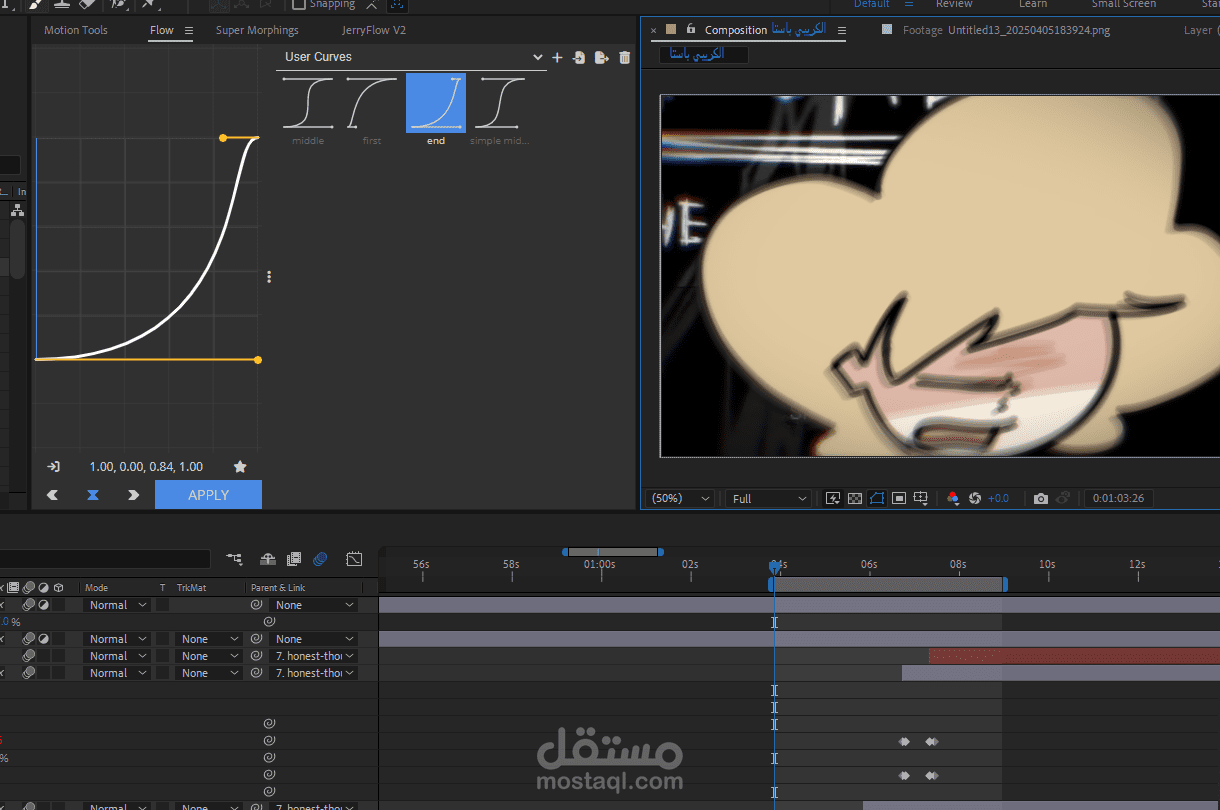The image size is (1220, 810).
Task: Toggle region of interest icon
Action: coord(899,498)
